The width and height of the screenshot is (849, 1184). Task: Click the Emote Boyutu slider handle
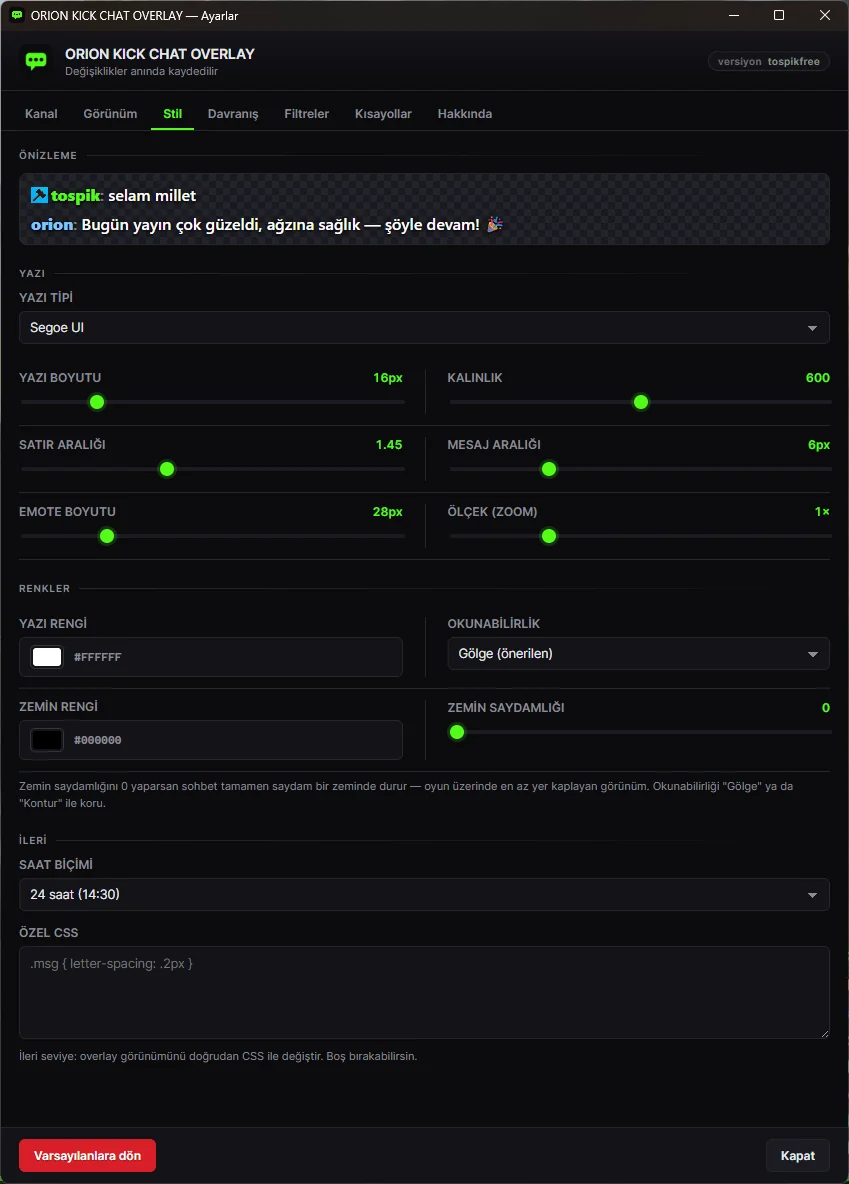click(107, 536)
